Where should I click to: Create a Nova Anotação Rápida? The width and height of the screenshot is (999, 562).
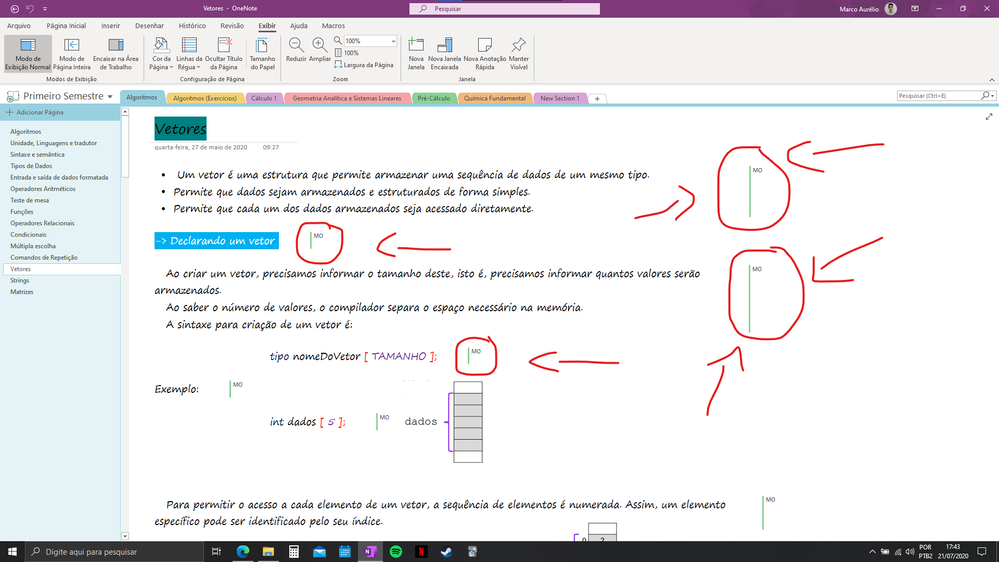click(x=484, y=54)
